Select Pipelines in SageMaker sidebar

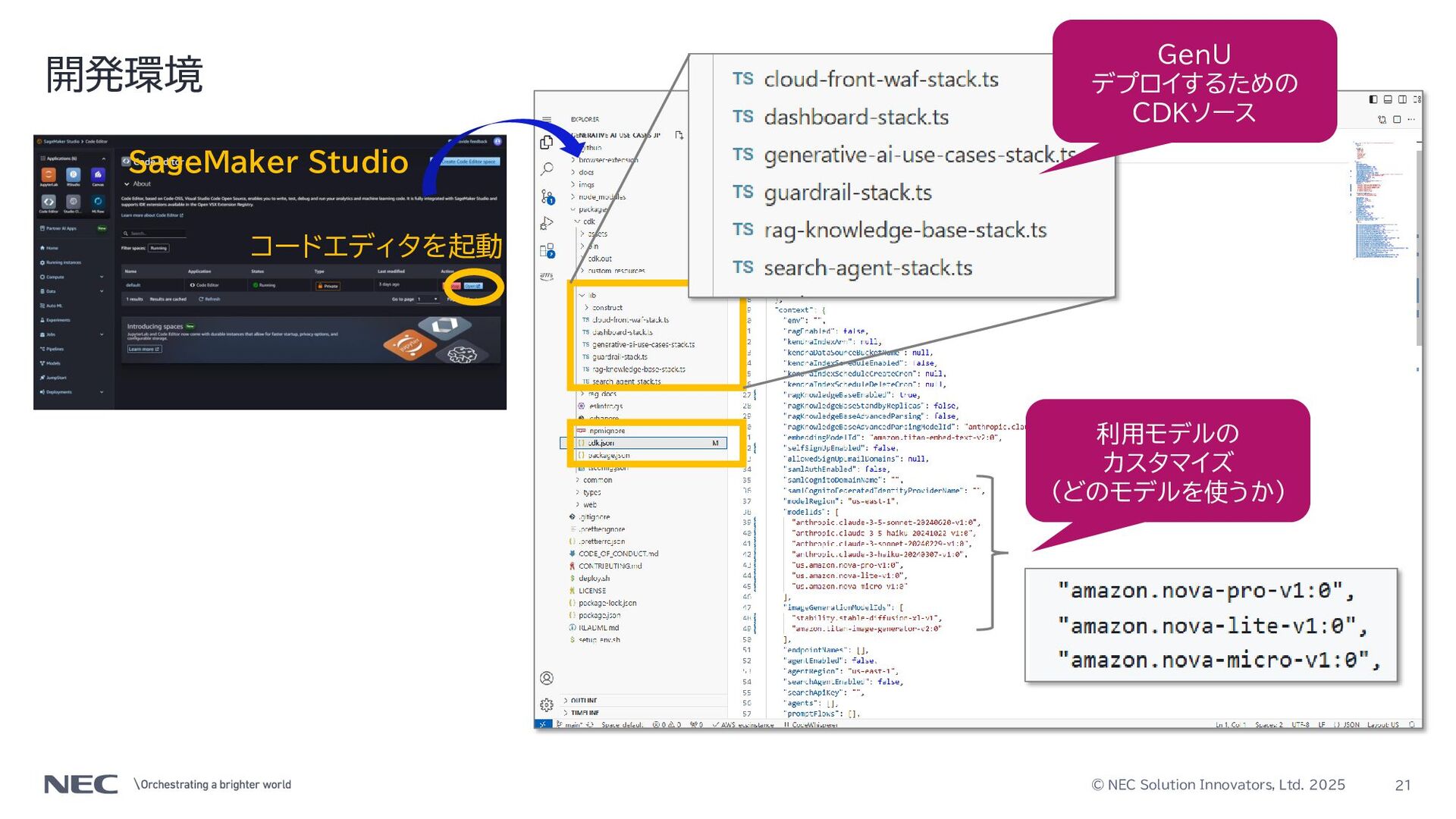(x=52, y=349)
